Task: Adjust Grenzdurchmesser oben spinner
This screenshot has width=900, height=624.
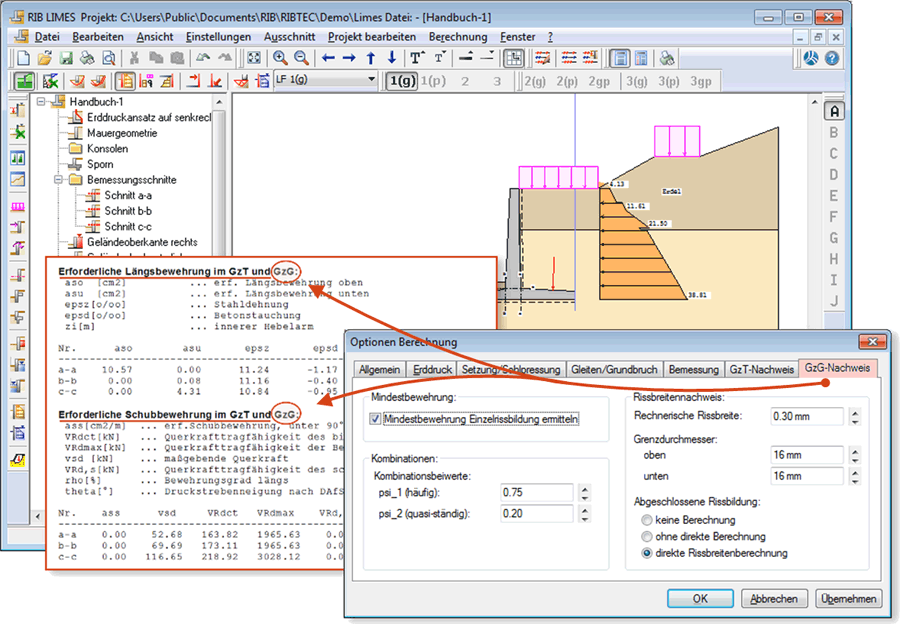Action: coord(855,455)
